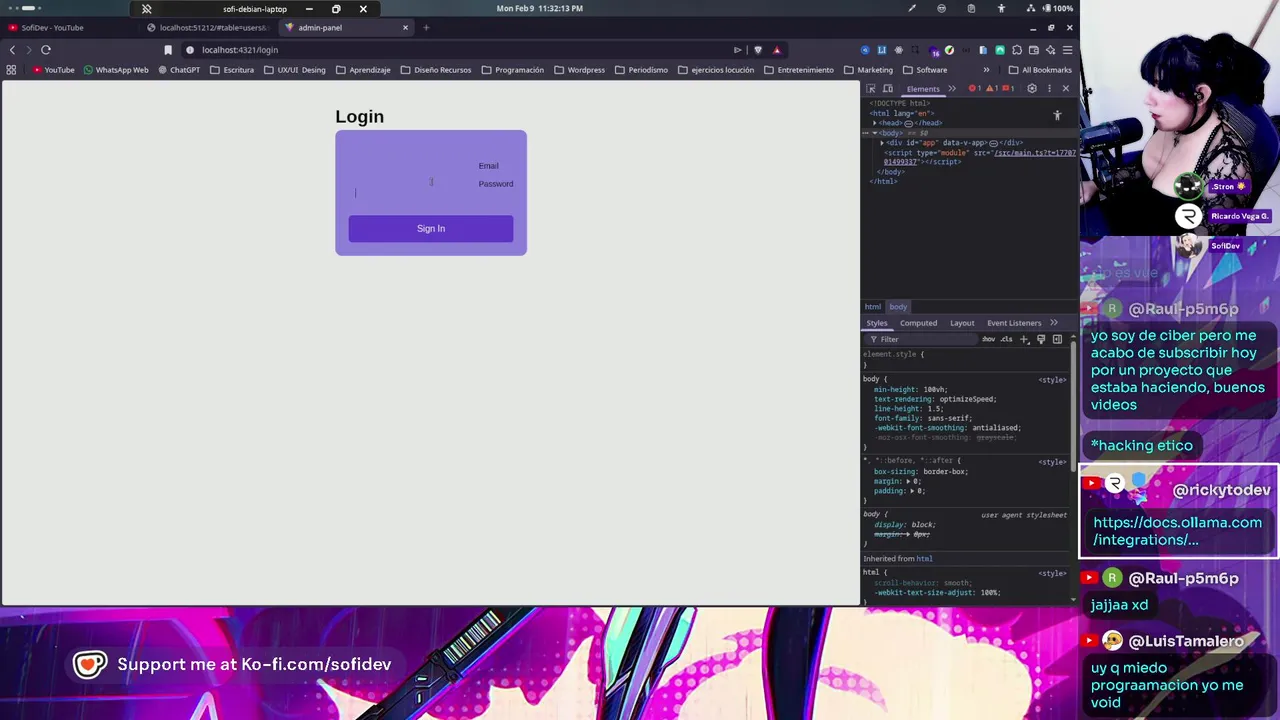
Task: Open the Escritura bookmarks folder
Action: pyautogui.click(x=232, y=70)
